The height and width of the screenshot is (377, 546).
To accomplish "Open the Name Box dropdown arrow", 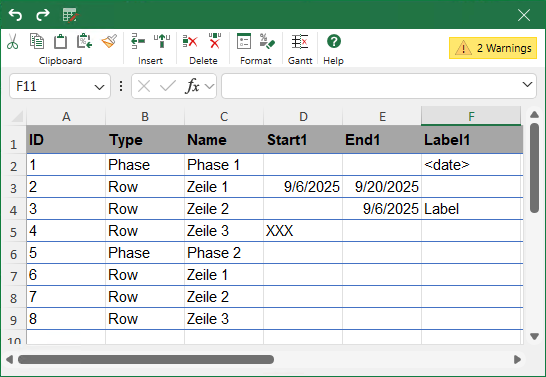I will tap(99, 87).
